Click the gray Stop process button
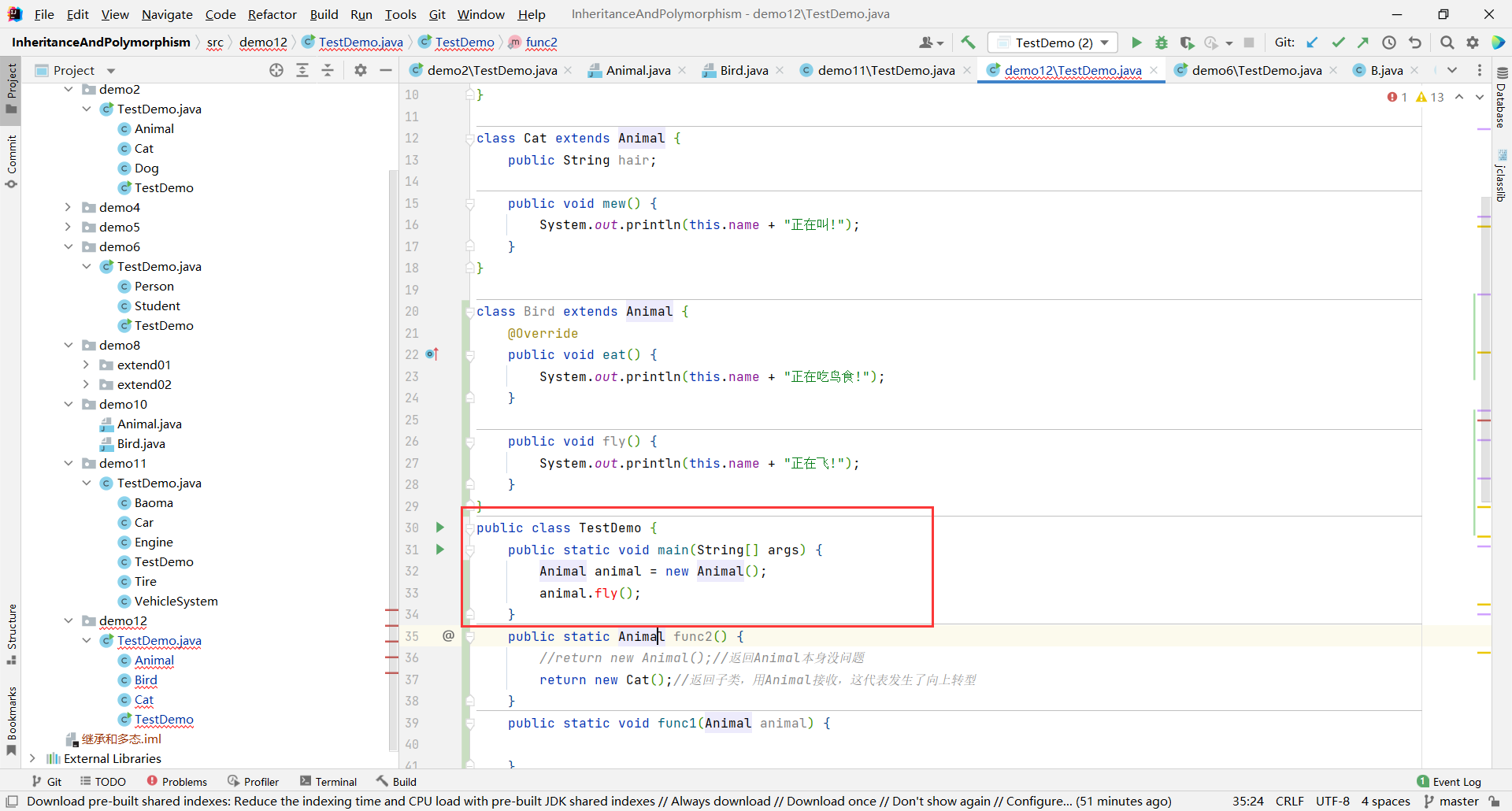Viewport: 1512px width, 811px height. [1249, 43]
